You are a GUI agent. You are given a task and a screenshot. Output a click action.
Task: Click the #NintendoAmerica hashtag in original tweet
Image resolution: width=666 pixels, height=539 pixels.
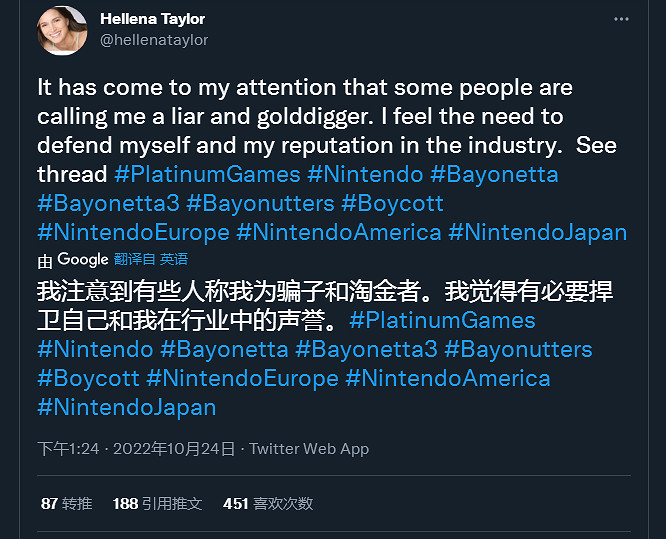coord(339,232)
